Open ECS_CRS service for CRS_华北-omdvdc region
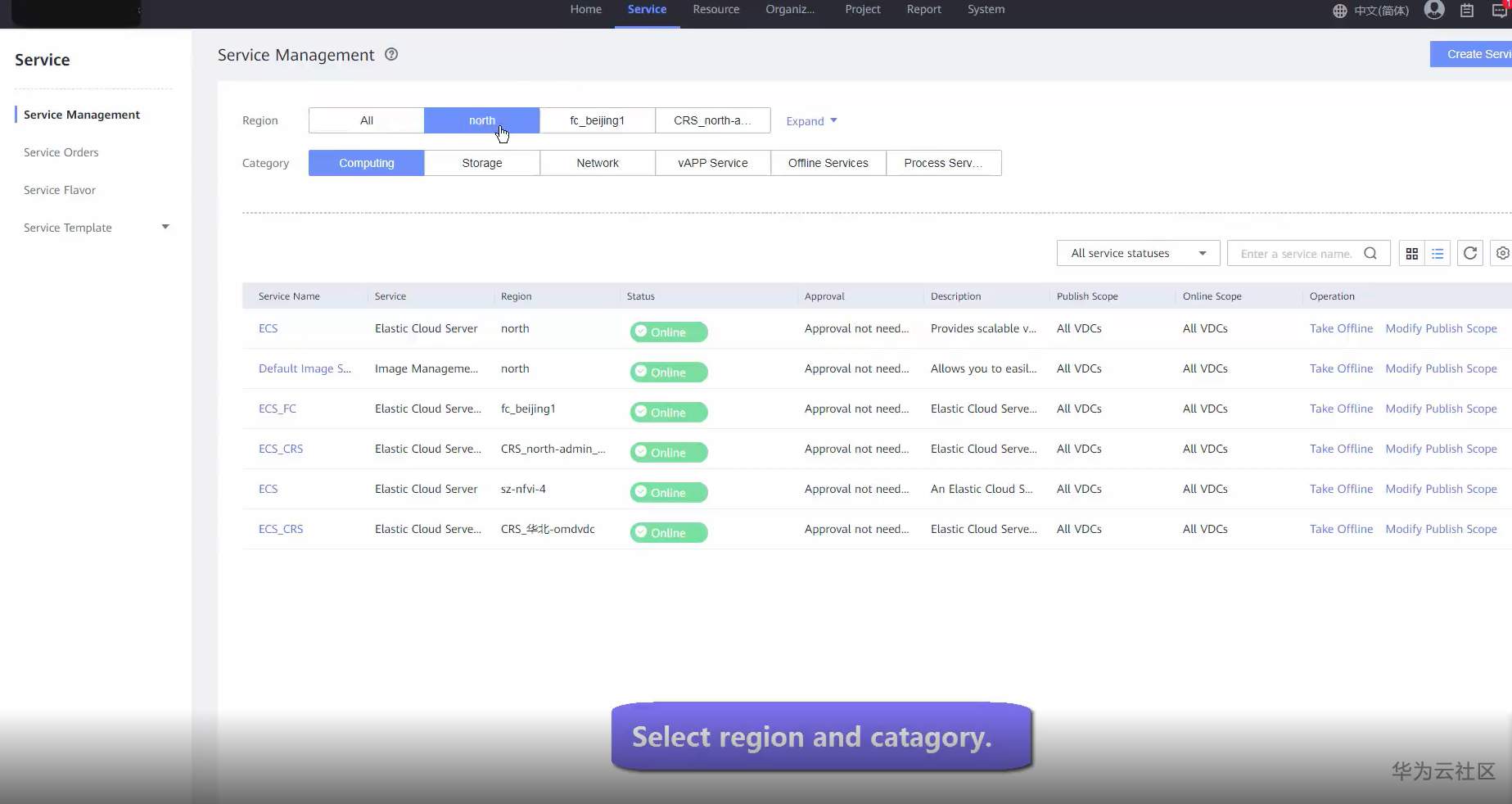Image resolution: width=1512 pixels, height=804 pixels. [x=281, y=529]
